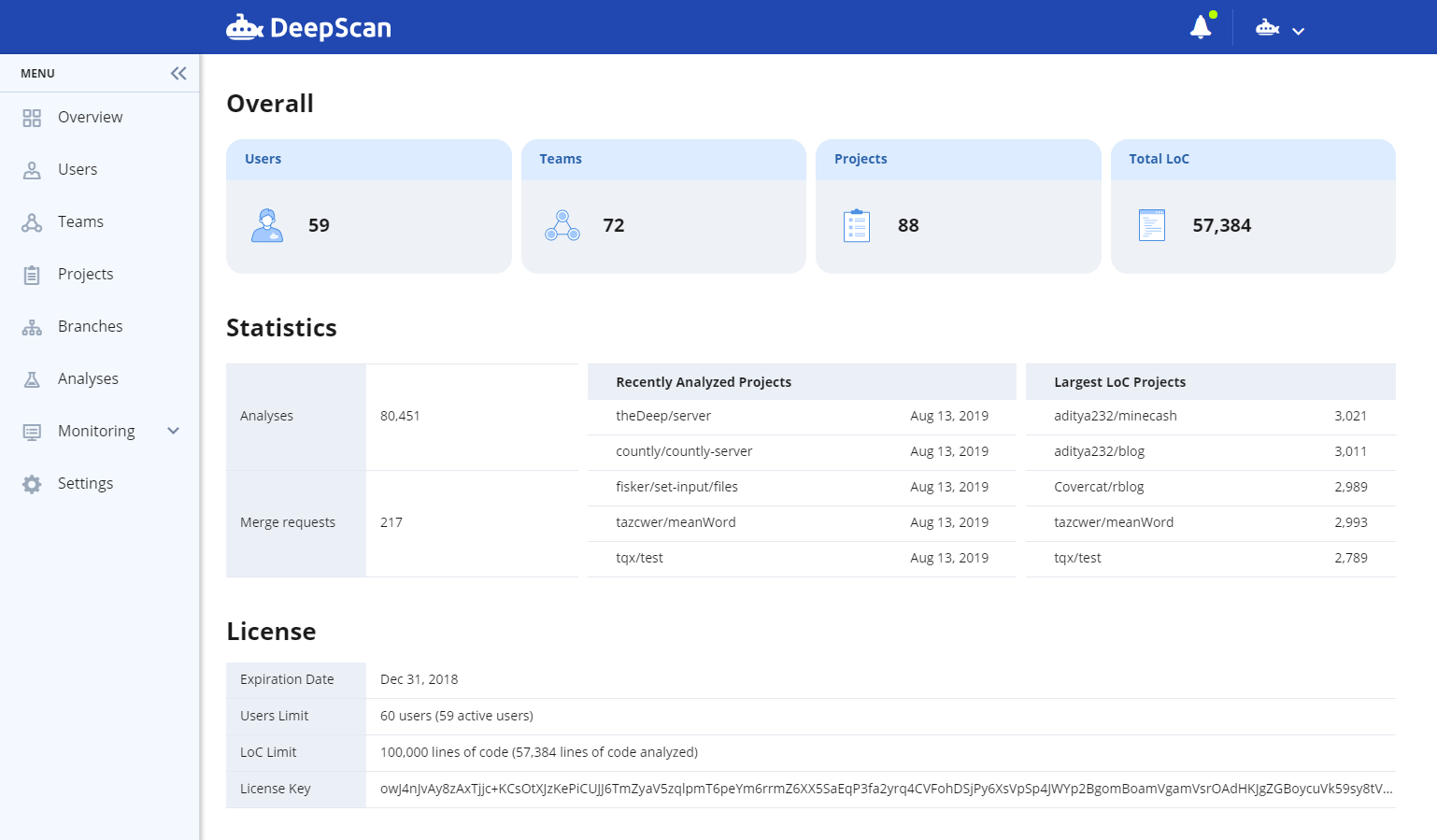Open fisker/set-input/files project
The width and height of the screenshot is (1437, 840).
coord(676,487)
